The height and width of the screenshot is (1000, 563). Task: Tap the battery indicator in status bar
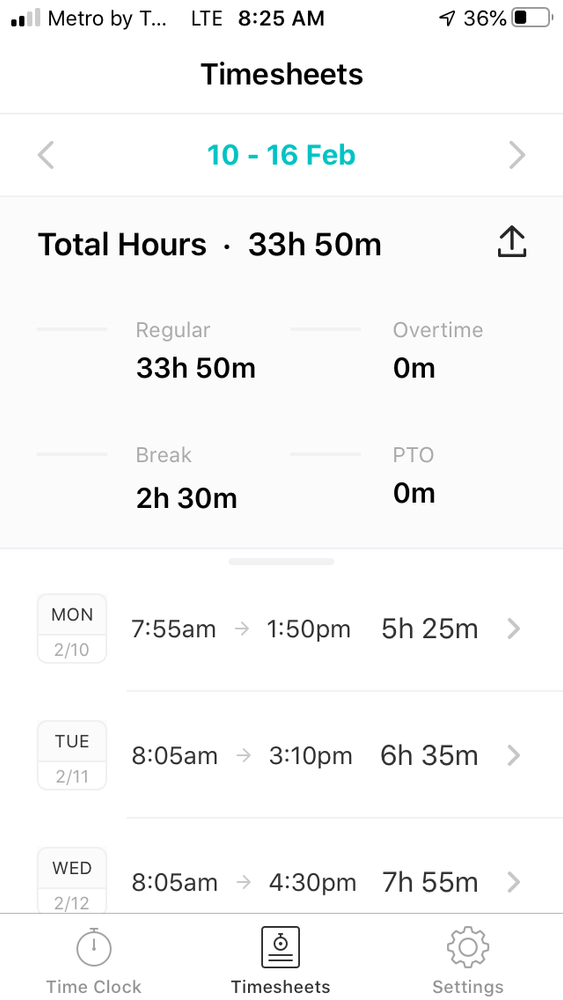[532, 18]
